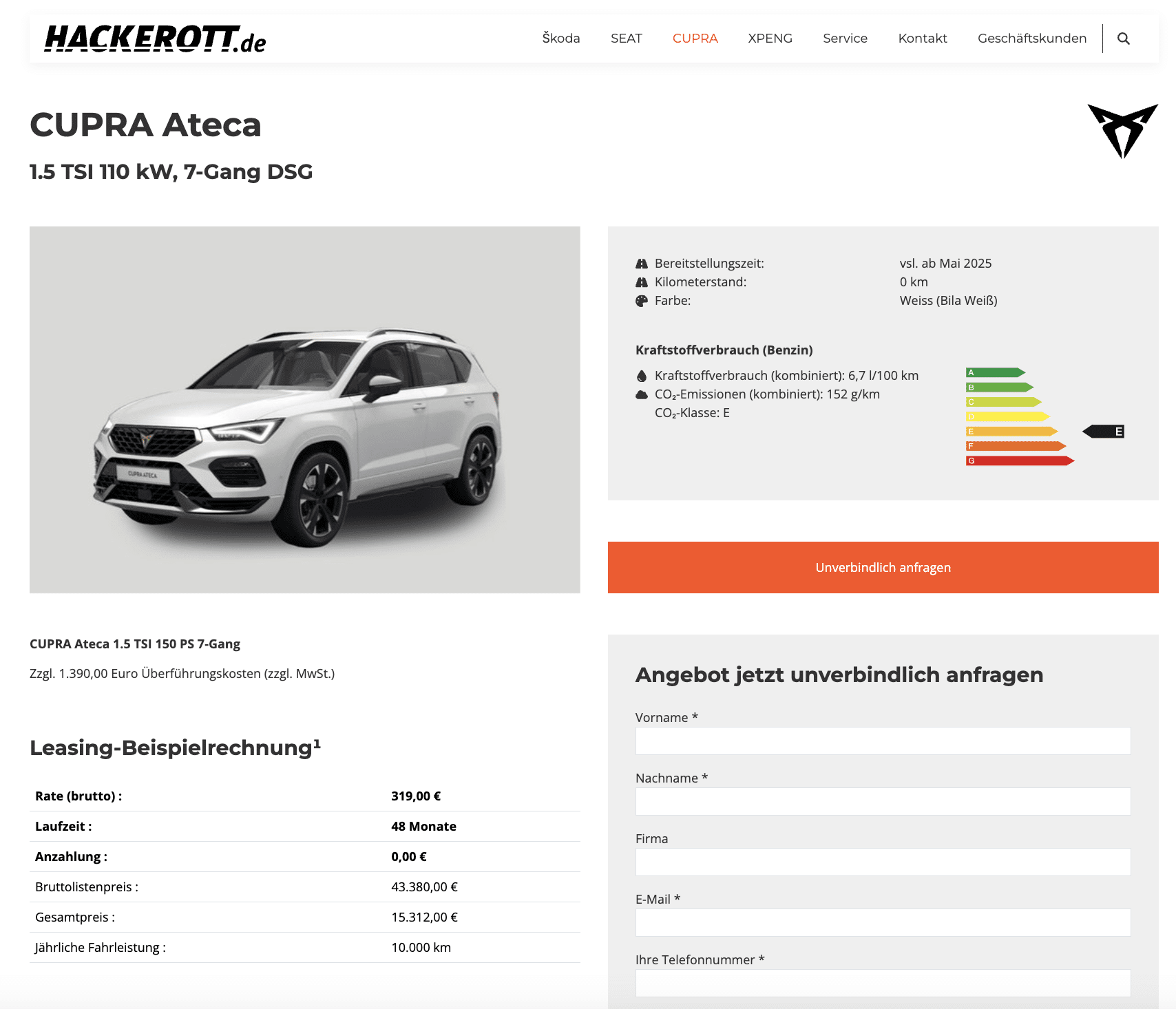Open the Škoda menu

point(561,39)
